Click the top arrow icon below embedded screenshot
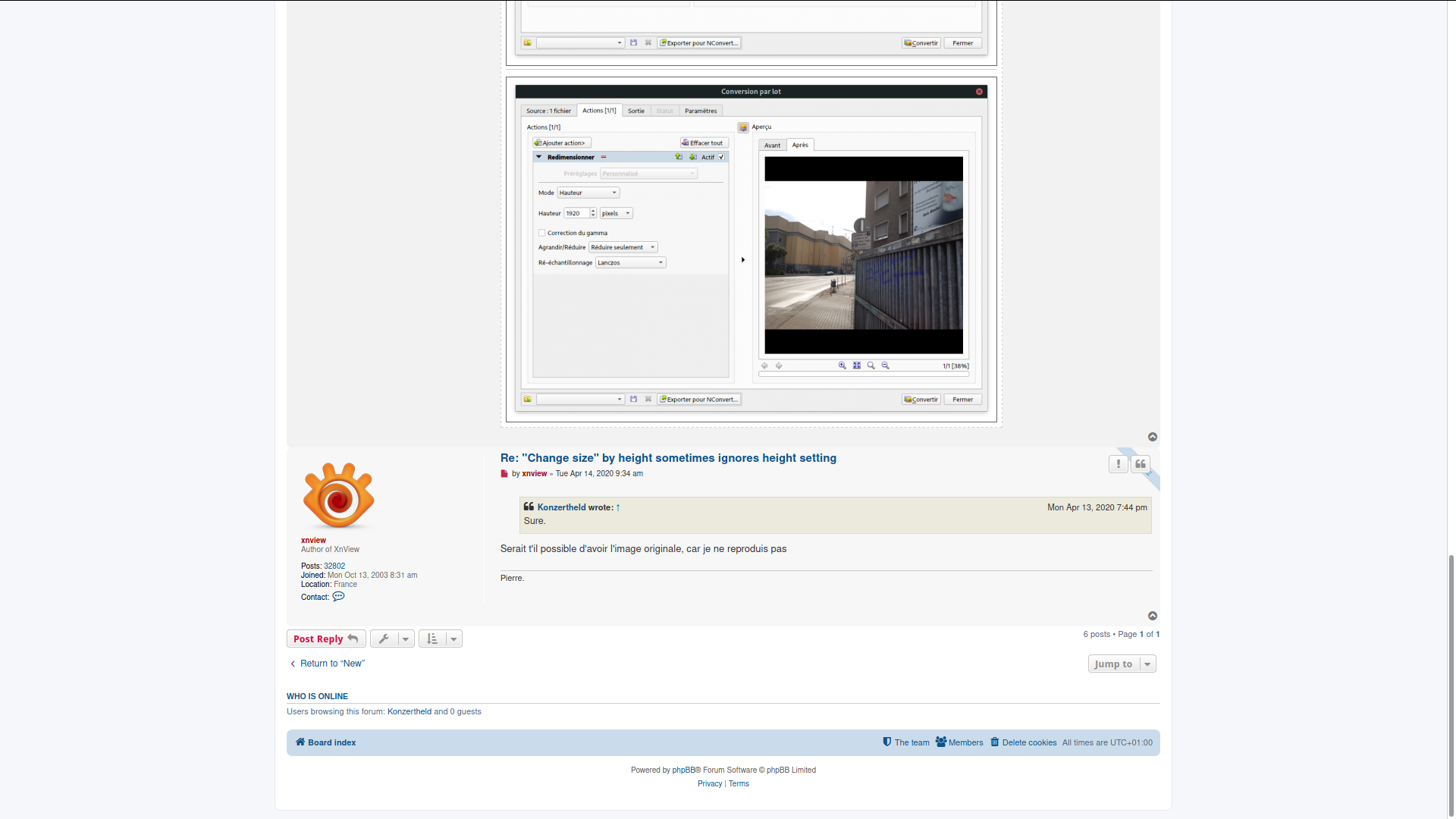 click(1153, 438)
